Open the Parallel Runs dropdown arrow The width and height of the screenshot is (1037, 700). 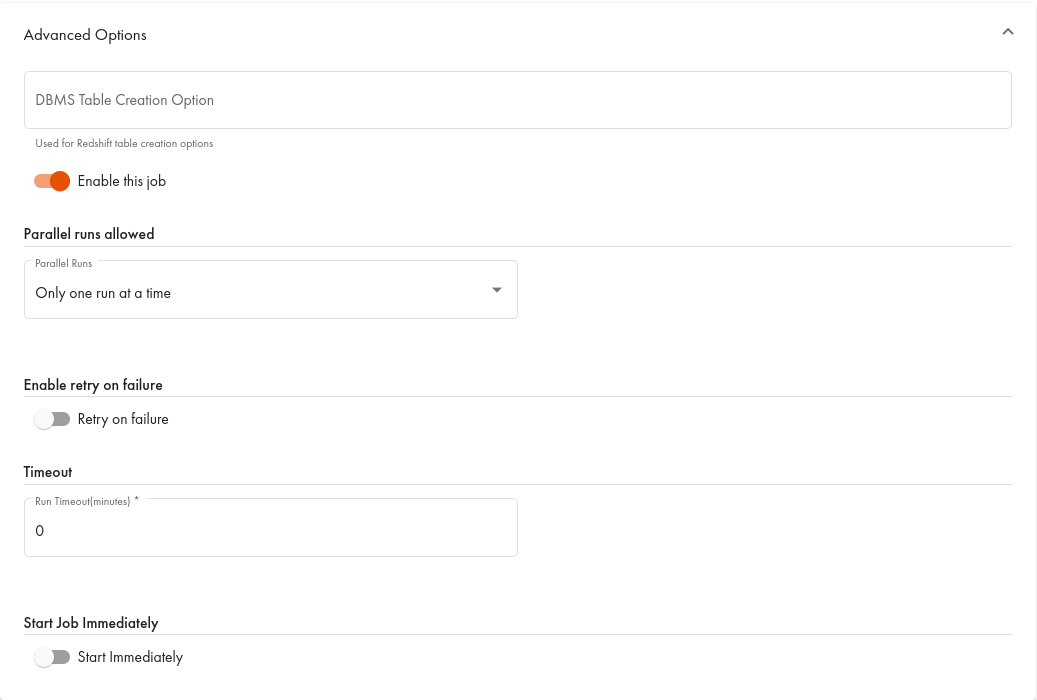click(x=497, y=290)
